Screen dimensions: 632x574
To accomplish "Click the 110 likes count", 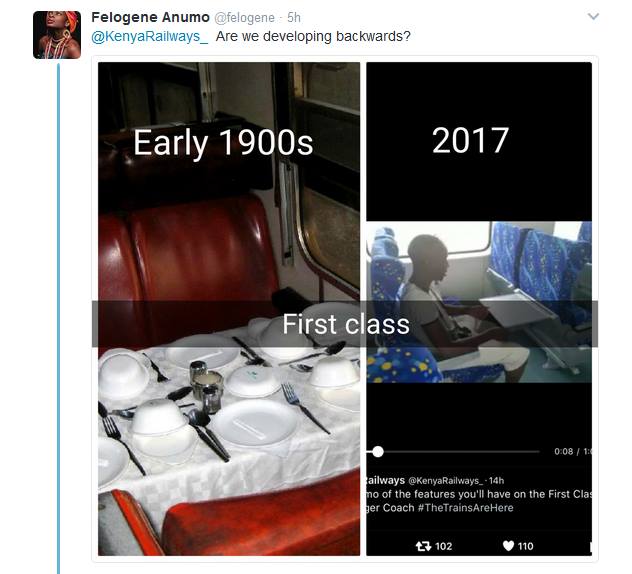I will click(526, 546).
